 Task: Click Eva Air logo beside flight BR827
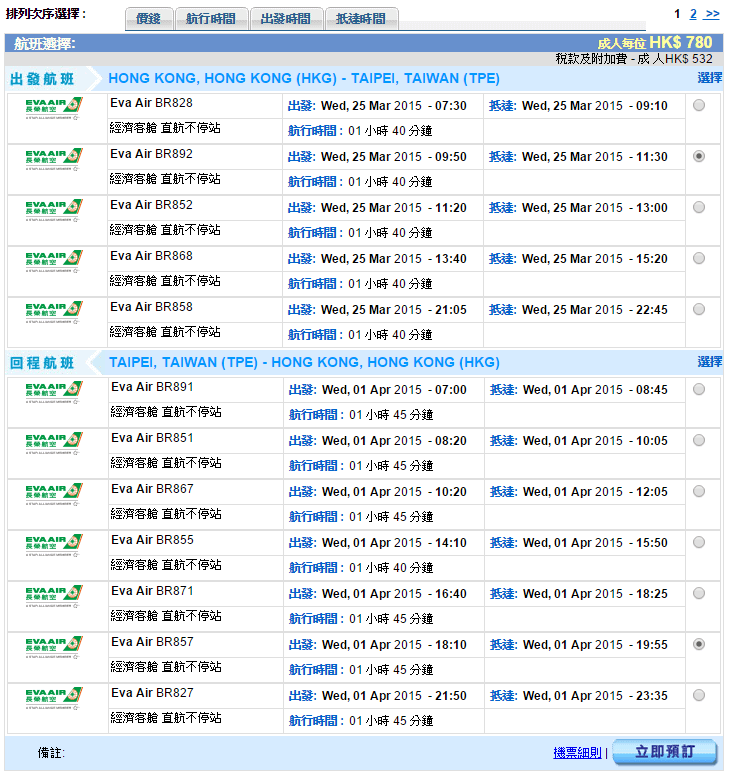click(x=54, y=698)
